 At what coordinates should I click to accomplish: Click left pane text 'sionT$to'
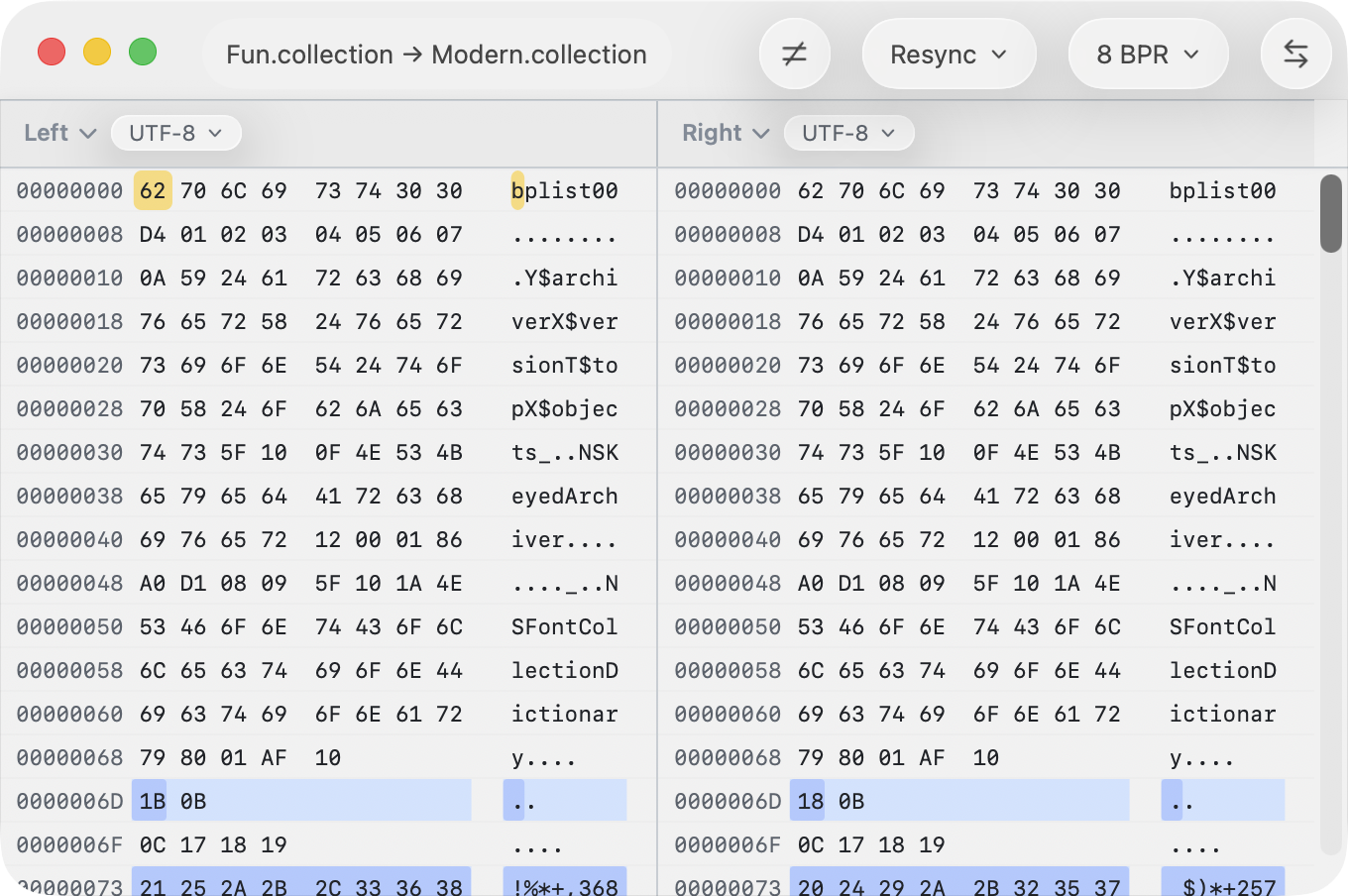[x=565, y=365]
